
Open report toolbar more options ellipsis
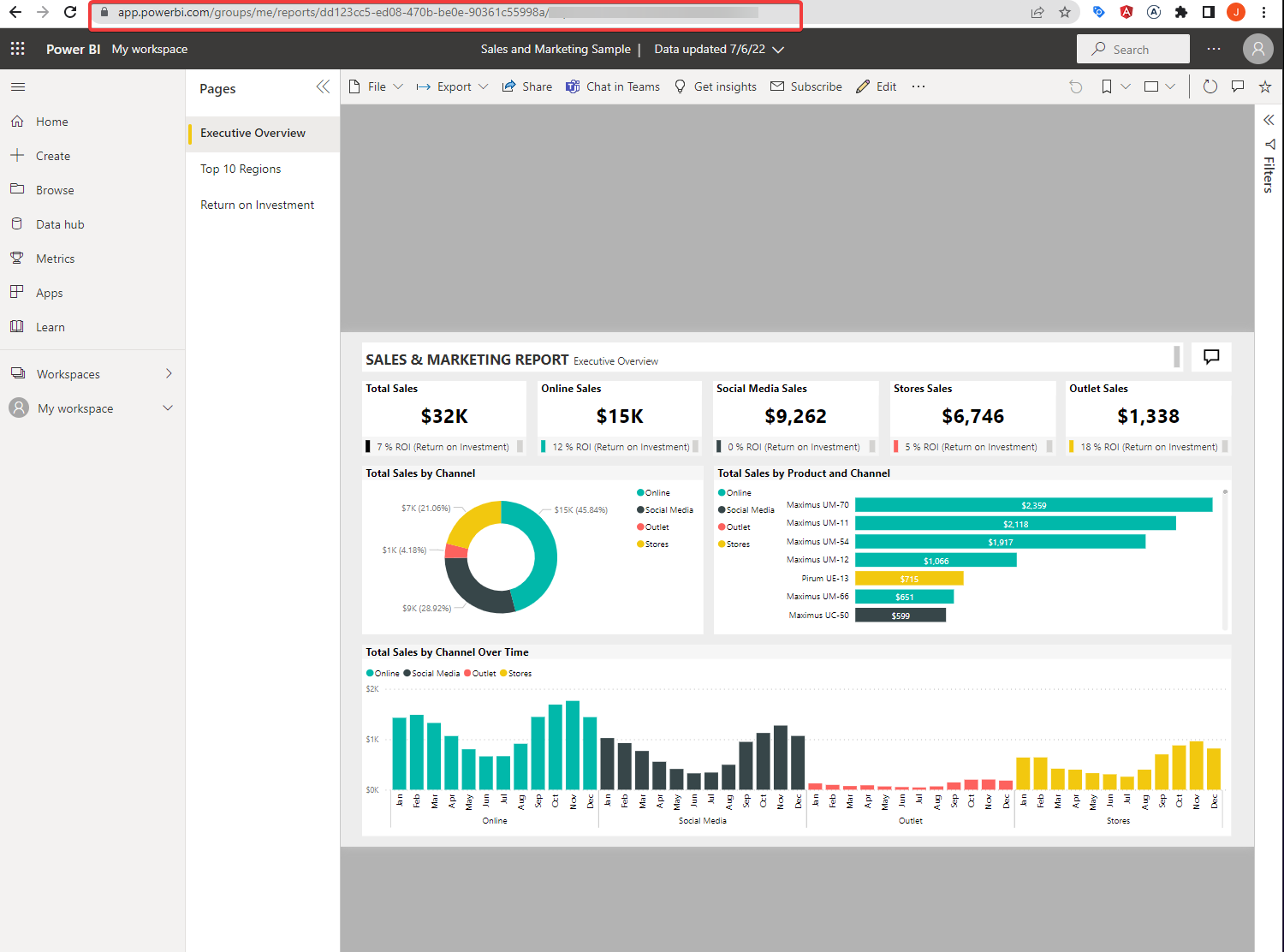pyautogui.click(x=918, y=86)
